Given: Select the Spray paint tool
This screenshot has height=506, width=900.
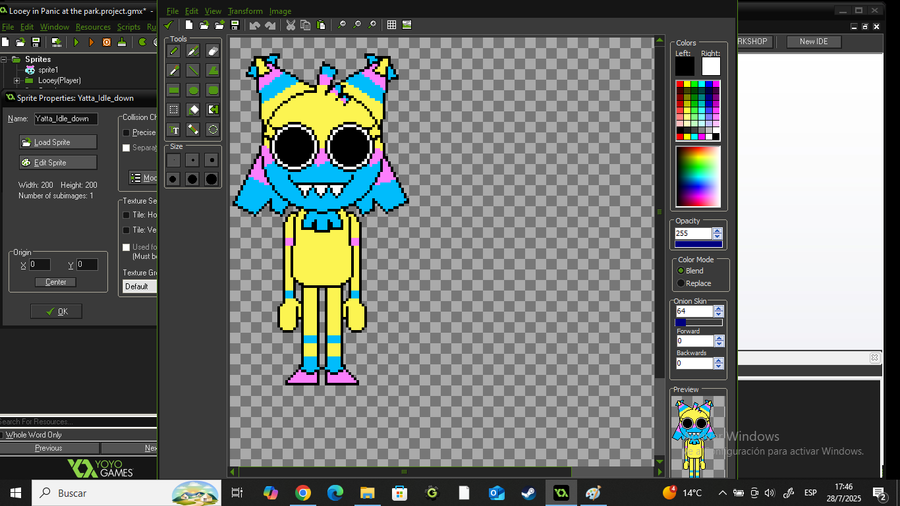Looking at the screenshot, I should (193, 51).
